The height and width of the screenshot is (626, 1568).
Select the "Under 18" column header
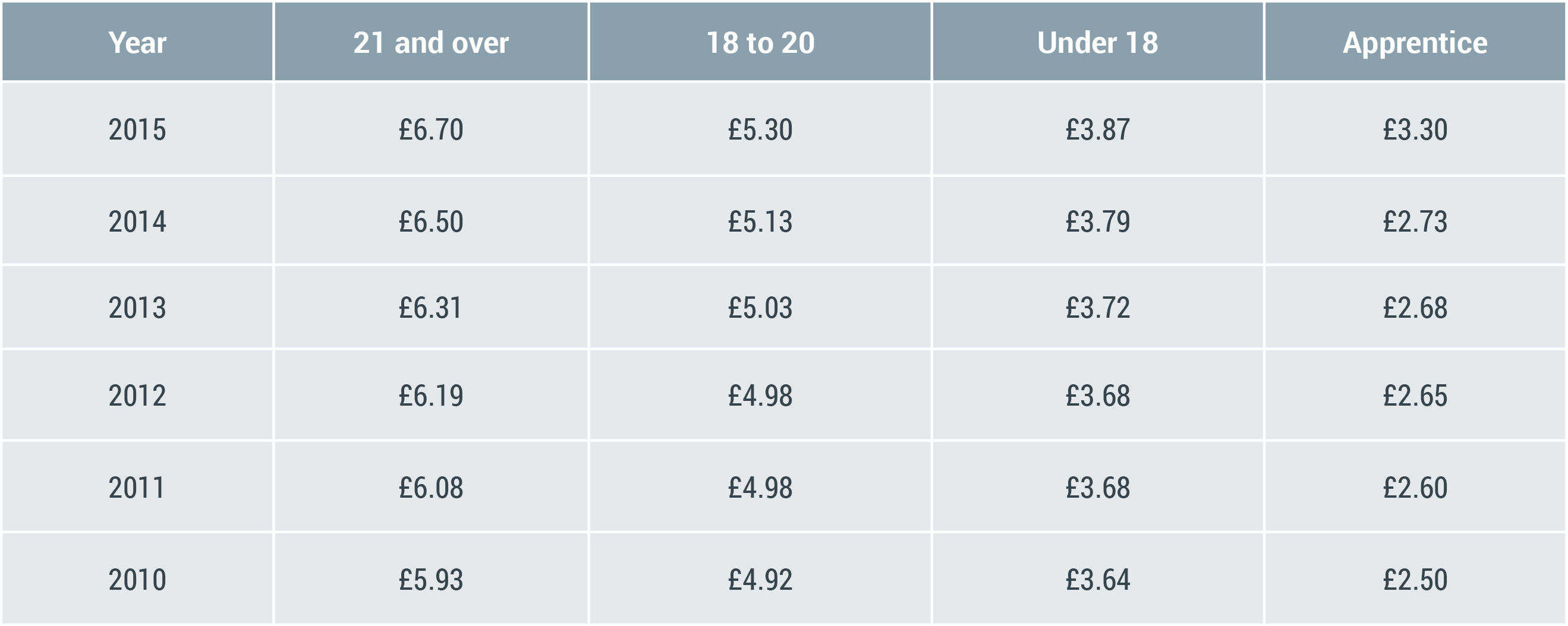pyautogui.click(x=1097, y=43)
